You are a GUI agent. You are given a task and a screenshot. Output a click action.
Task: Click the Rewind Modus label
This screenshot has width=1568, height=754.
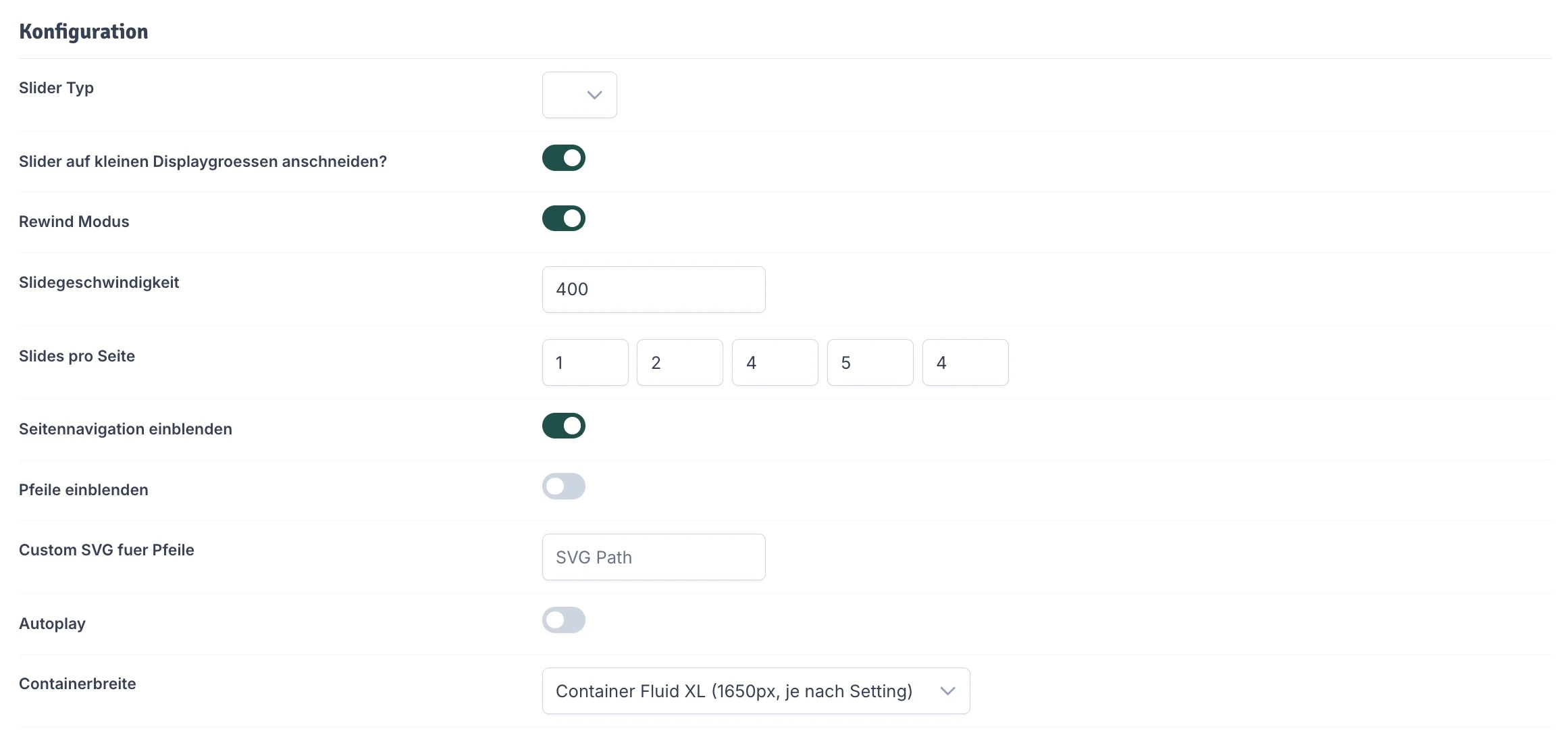[74, 222]
